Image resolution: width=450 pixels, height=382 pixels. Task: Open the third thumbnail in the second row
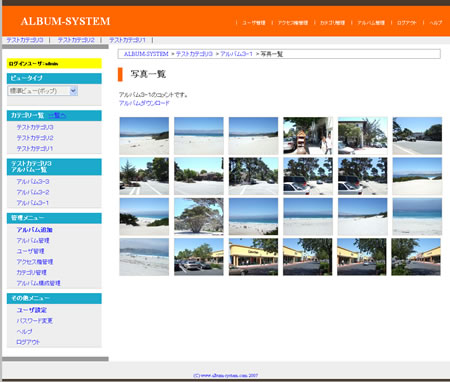253,176
